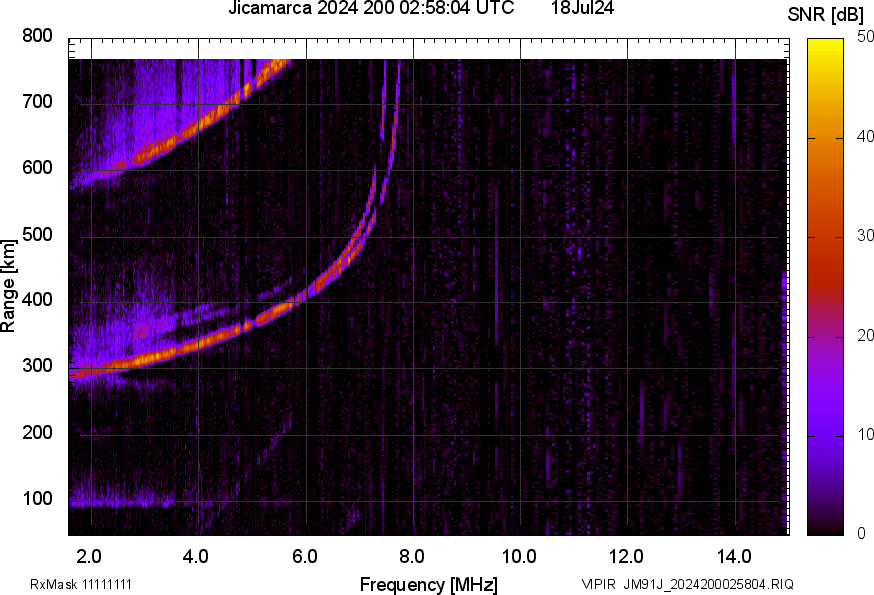Image resolution: width=874 pixels, height=595 pixels.
Task: Click the plot title 'Jicamarca 2024 200 02:58:04 UTC'
Action: pos(371,8)
